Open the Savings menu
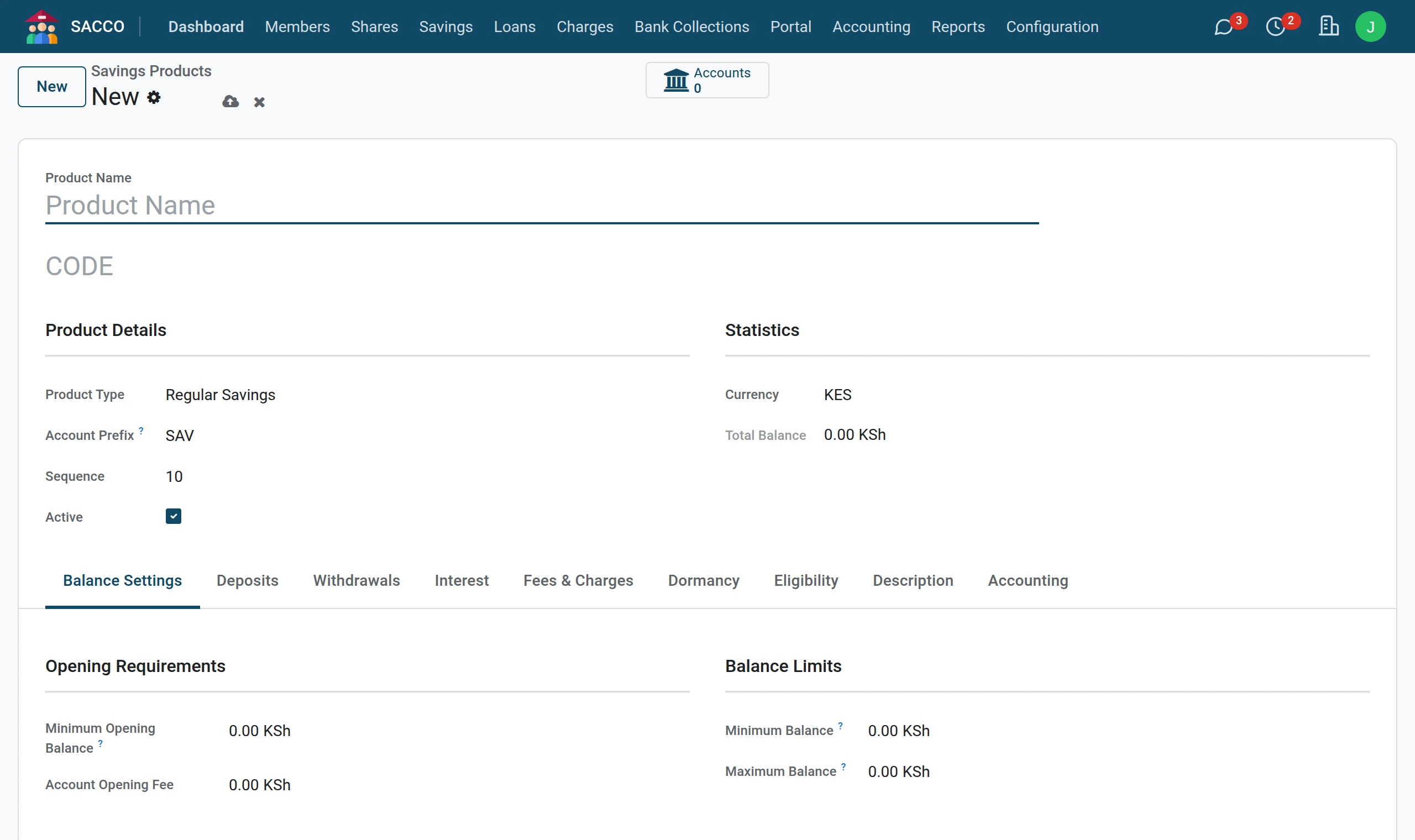The width and height of the screenshot is (1415, 840). [x=446, y=27]
